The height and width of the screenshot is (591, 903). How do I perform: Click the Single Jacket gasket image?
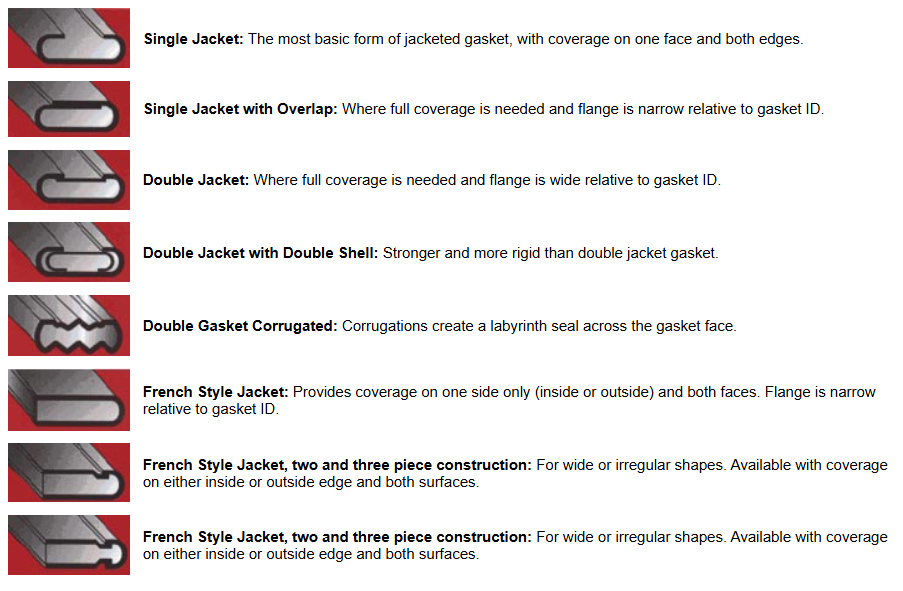(x=68, y=38)
